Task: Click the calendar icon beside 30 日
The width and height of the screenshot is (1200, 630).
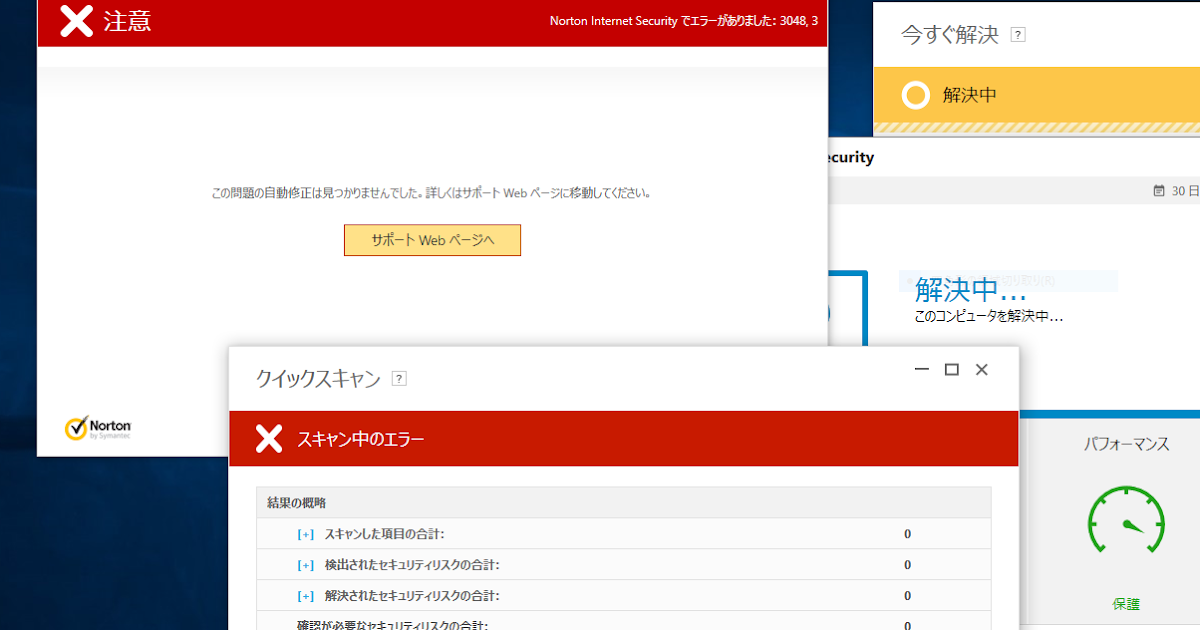Action: click(1159, 191)
